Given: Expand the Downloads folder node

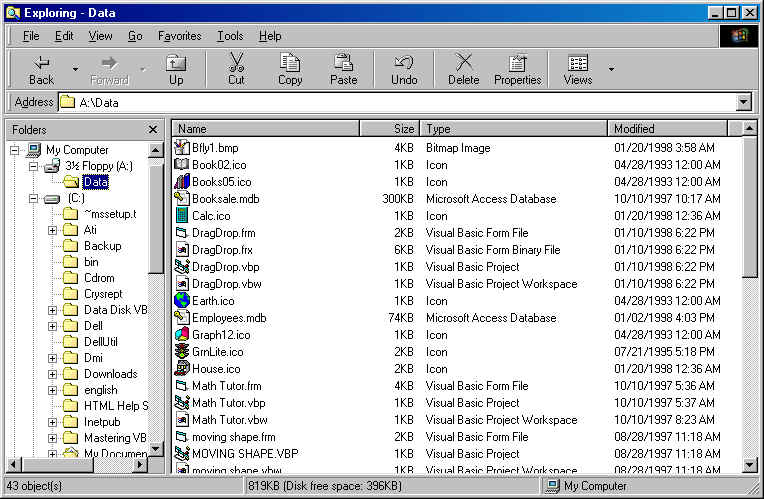Looking at the screenshot, I should [52, 375].
